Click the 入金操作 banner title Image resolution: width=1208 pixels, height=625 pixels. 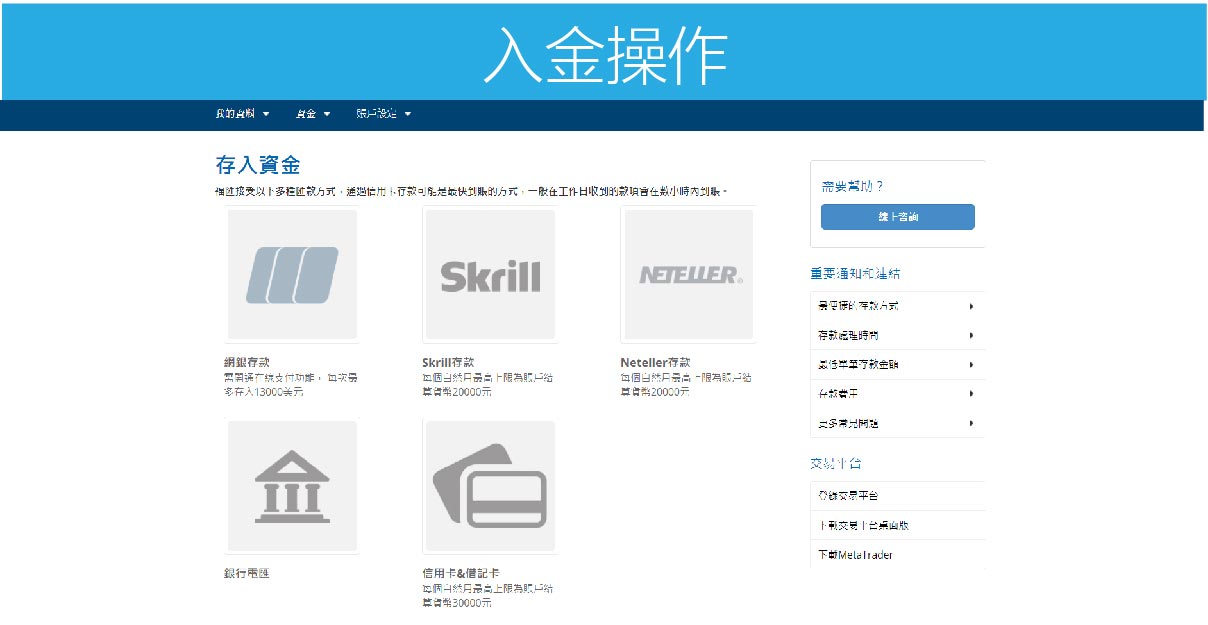coord(606,53)
